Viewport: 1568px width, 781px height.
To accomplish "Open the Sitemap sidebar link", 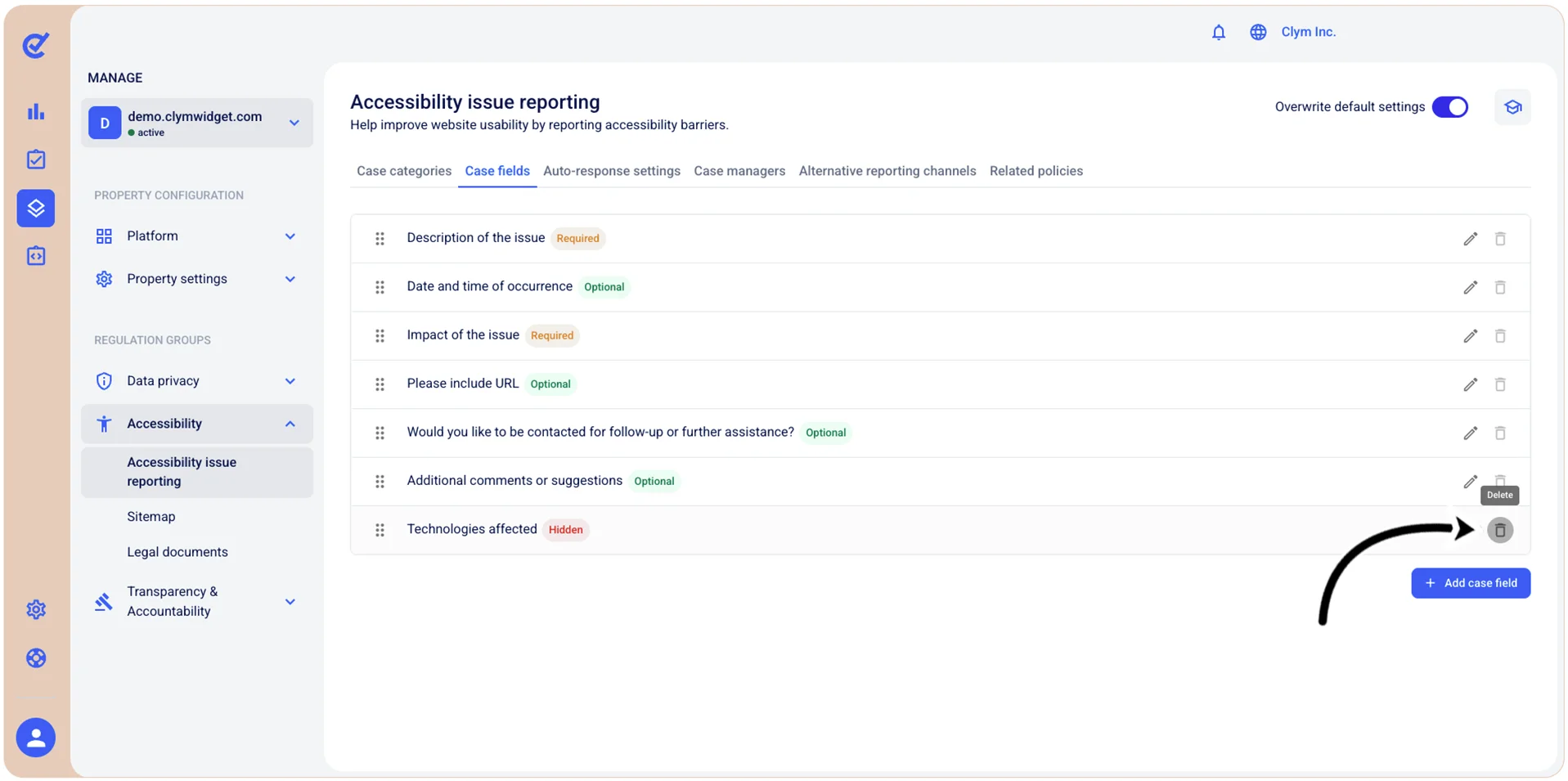I will coord(151,517).
